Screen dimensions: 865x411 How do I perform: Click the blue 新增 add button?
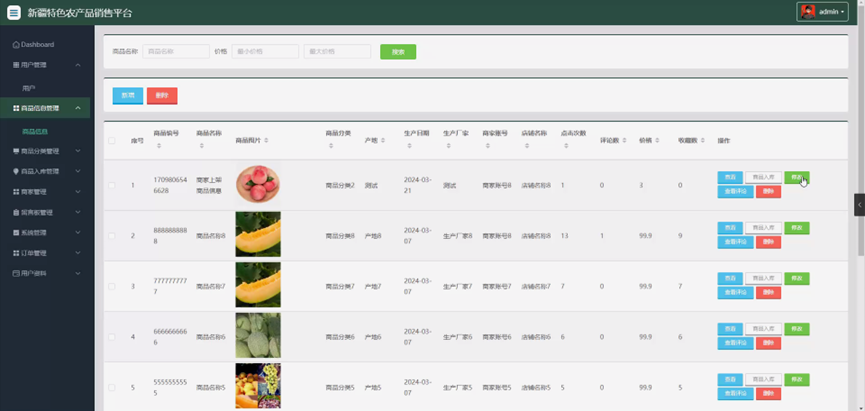point(127,95)
